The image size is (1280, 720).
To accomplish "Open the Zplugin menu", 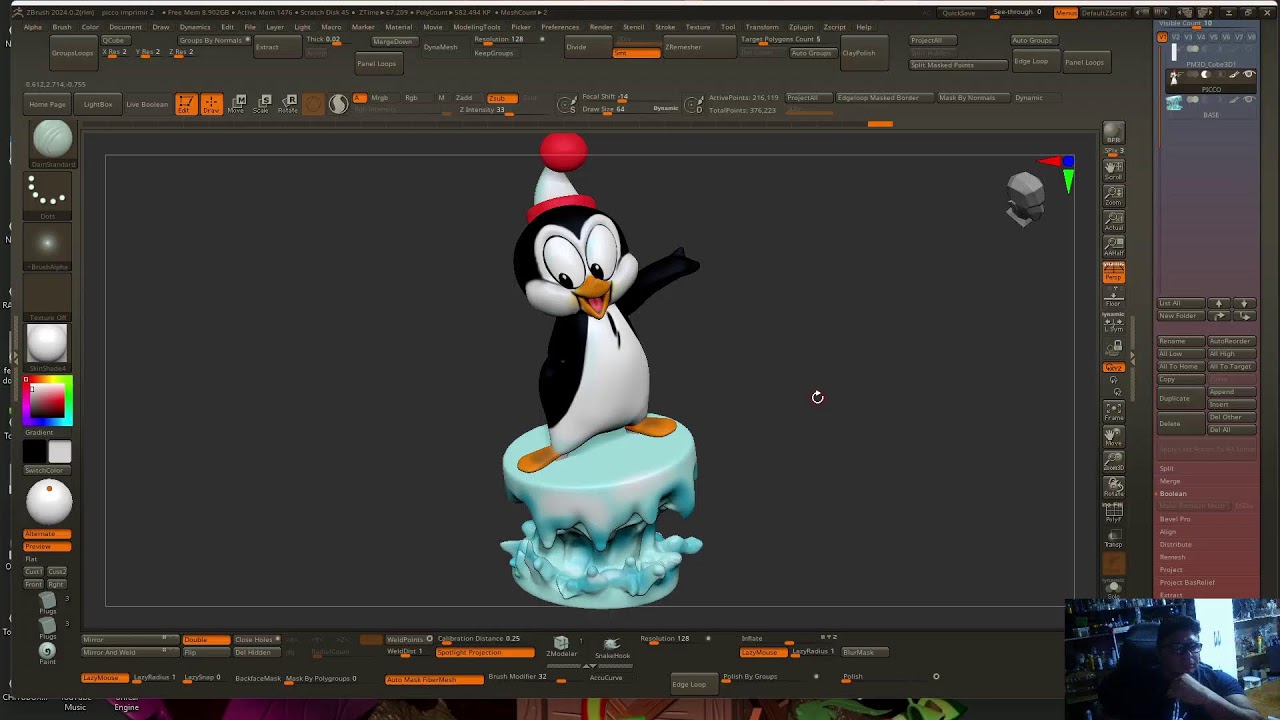I will (x=801, y=27).
